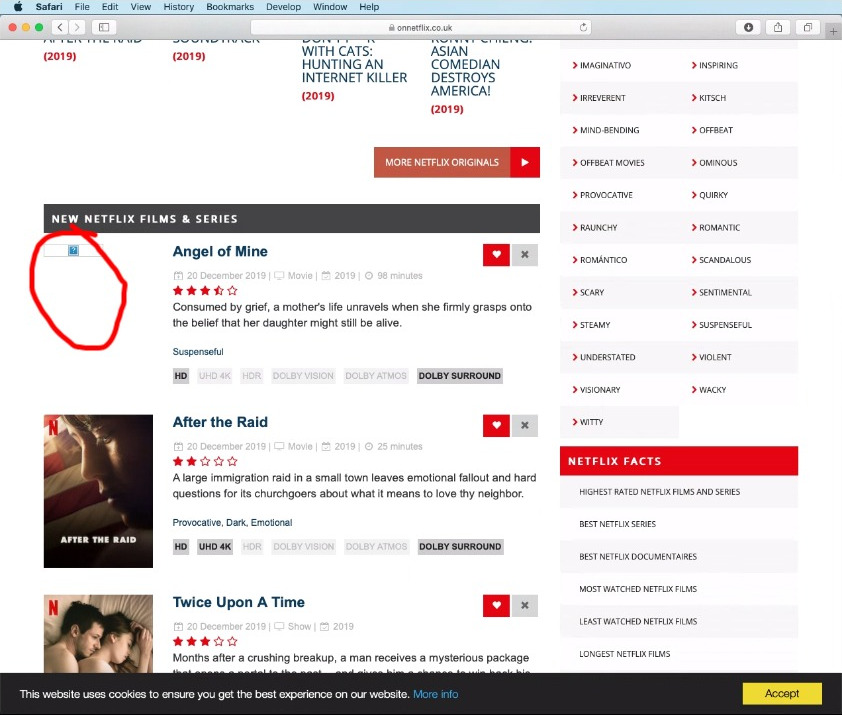This screenshot has height=715, width=842.
Task: Dismiss After the Raid with the X icon
Action: pyautogui.click(x=525, y=425)
